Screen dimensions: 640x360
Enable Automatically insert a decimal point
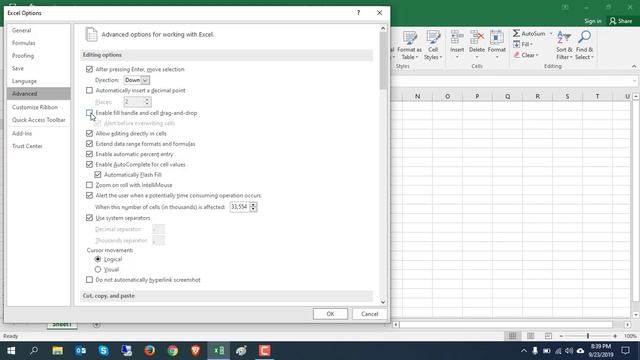pos(89,90)
